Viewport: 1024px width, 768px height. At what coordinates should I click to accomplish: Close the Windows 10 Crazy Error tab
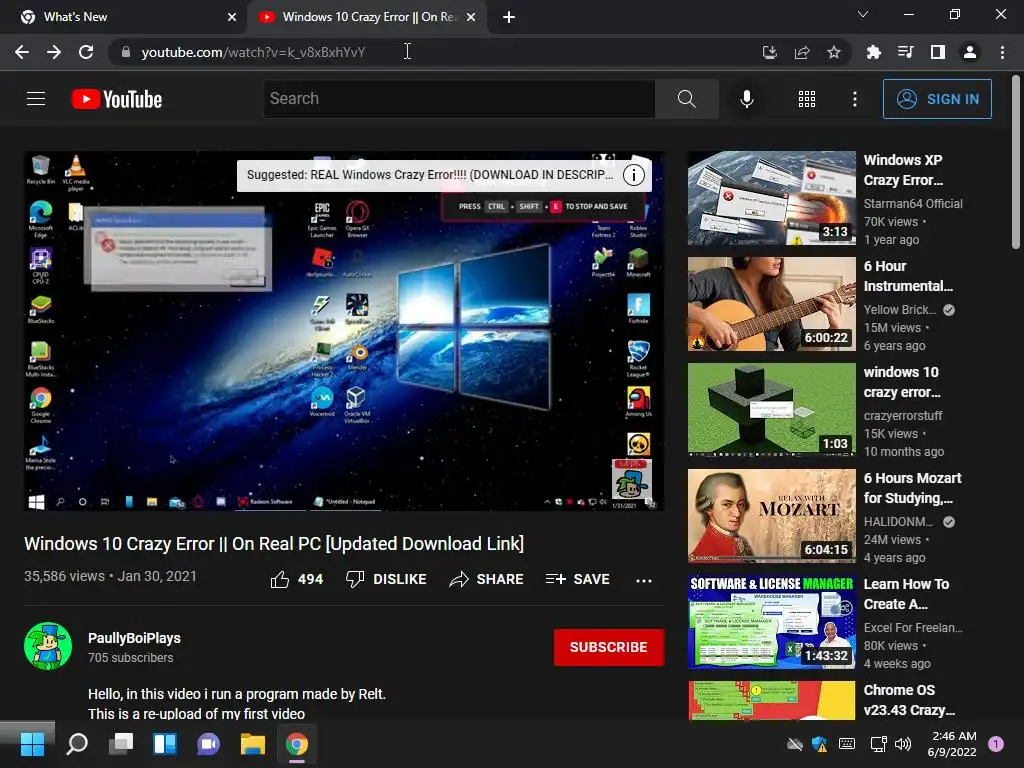tap(471, 17)
